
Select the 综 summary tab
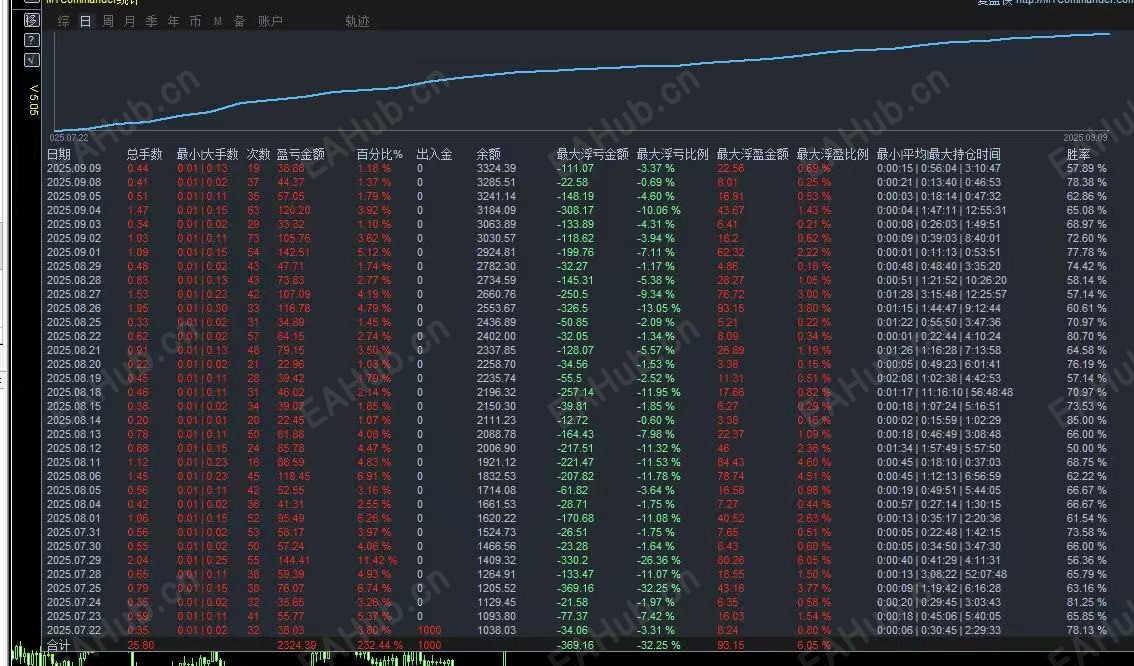(62, 20)
